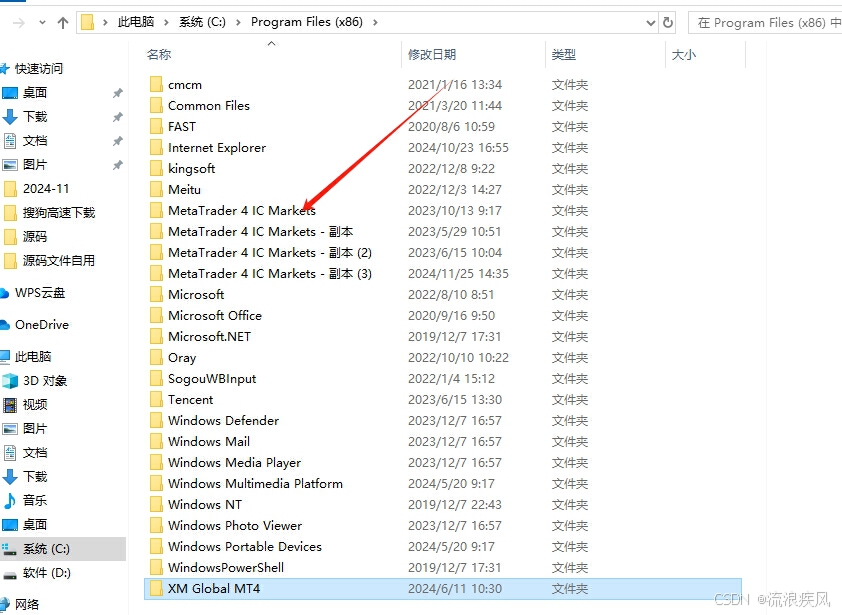Sort by 大小 column header

coord(684,54)
